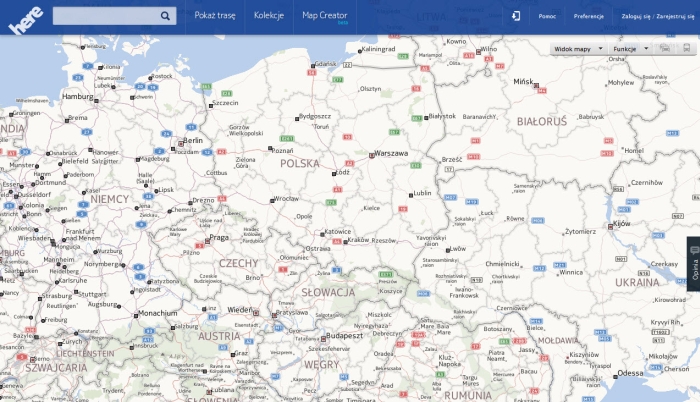The height and width of the screenshot is (402, 700).
Task: Focus the map search field
Action: pyautogui.click(x=114, y=16)
